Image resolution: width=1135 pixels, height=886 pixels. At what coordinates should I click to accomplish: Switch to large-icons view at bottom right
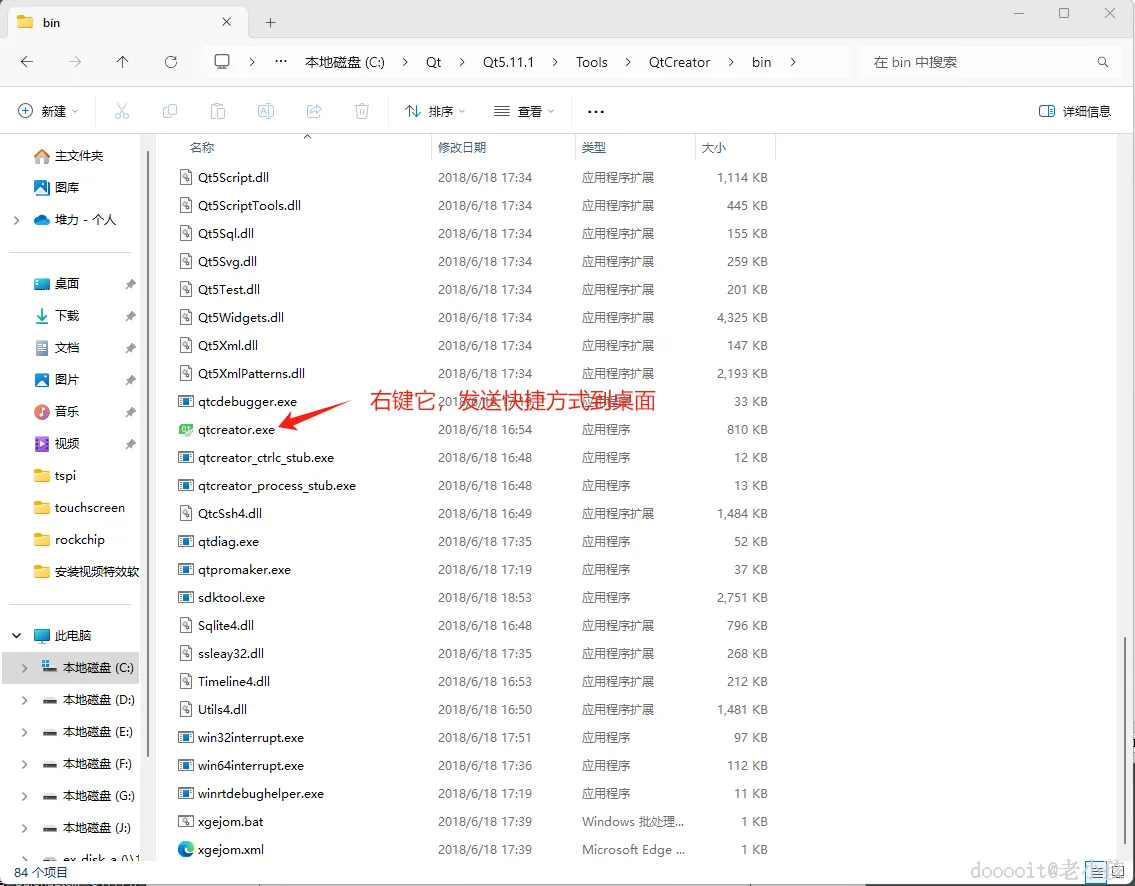(1117, 873)
